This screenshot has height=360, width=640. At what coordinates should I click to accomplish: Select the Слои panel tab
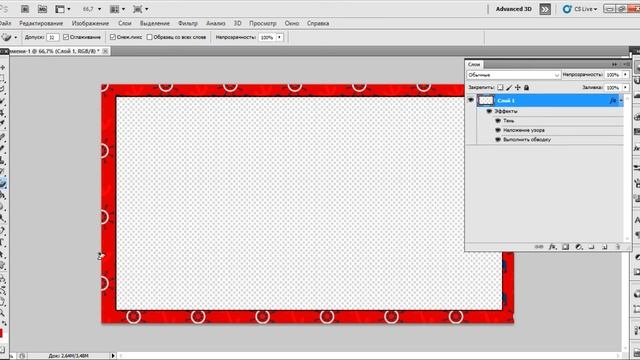coord(474,64)
